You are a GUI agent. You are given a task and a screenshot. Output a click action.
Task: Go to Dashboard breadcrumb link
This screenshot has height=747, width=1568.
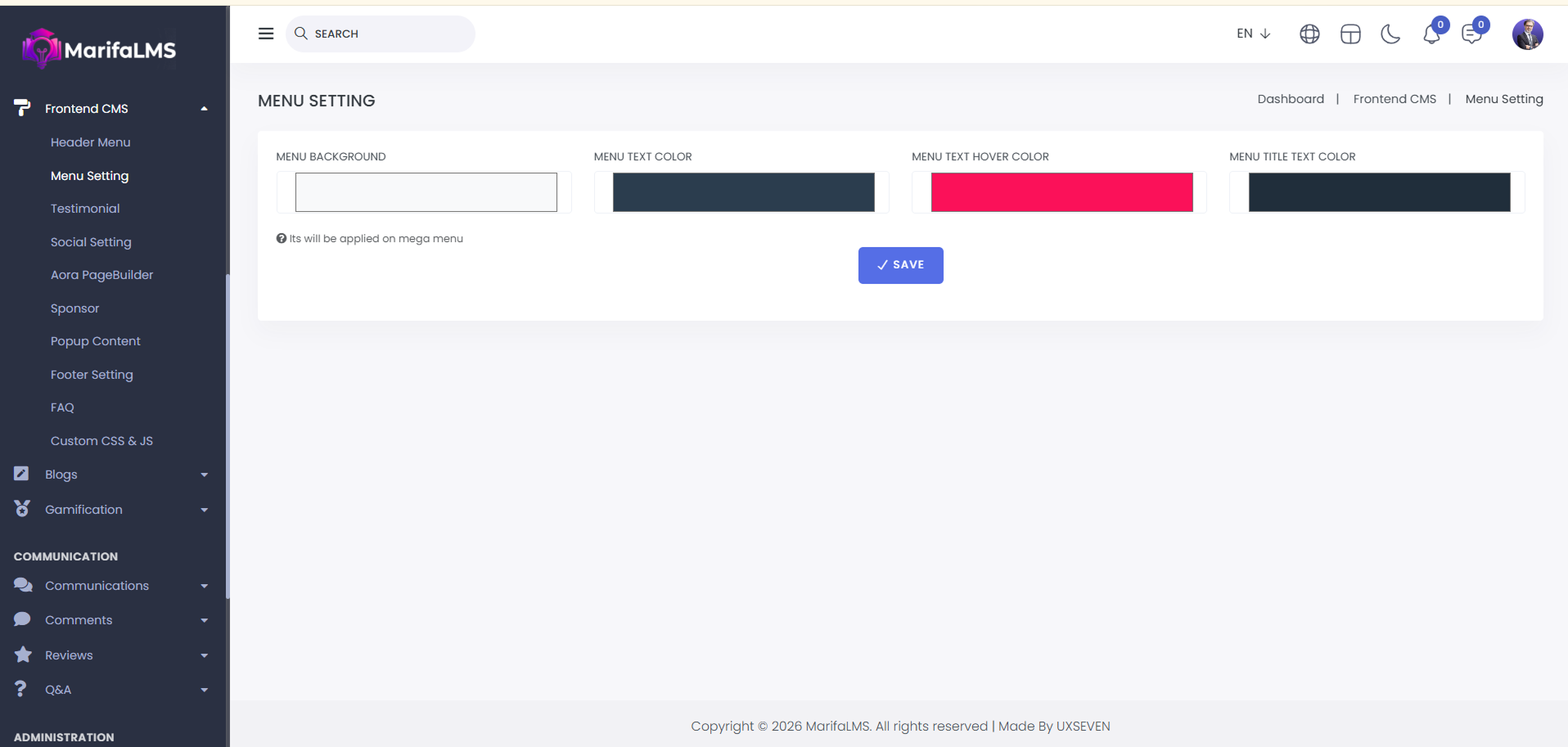pyautogui.click(x=1291, y=99)
